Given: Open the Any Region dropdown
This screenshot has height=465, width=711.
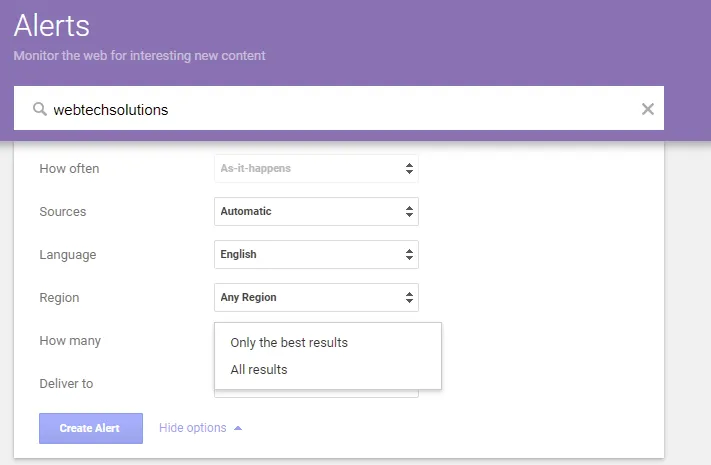Looking at the screenshot, I should (x=316, y=298).
